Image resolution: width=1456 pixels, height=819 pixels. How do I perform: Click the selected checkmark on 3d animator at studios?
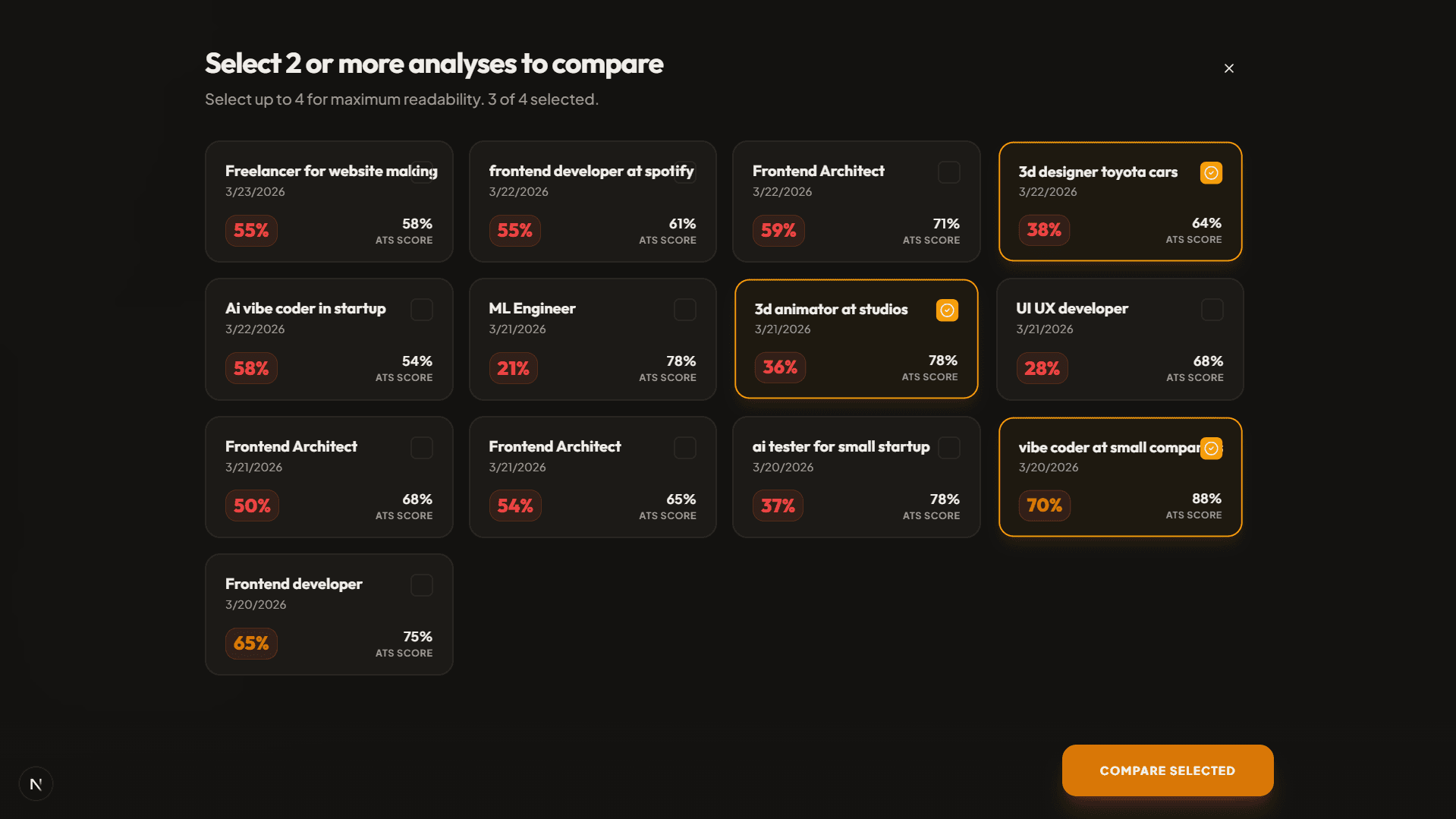[x=947, y=310]
